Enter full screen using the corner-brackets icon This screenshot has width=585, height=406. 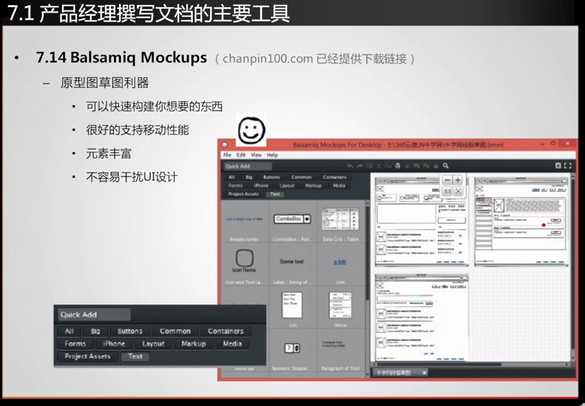pos(567,166)
